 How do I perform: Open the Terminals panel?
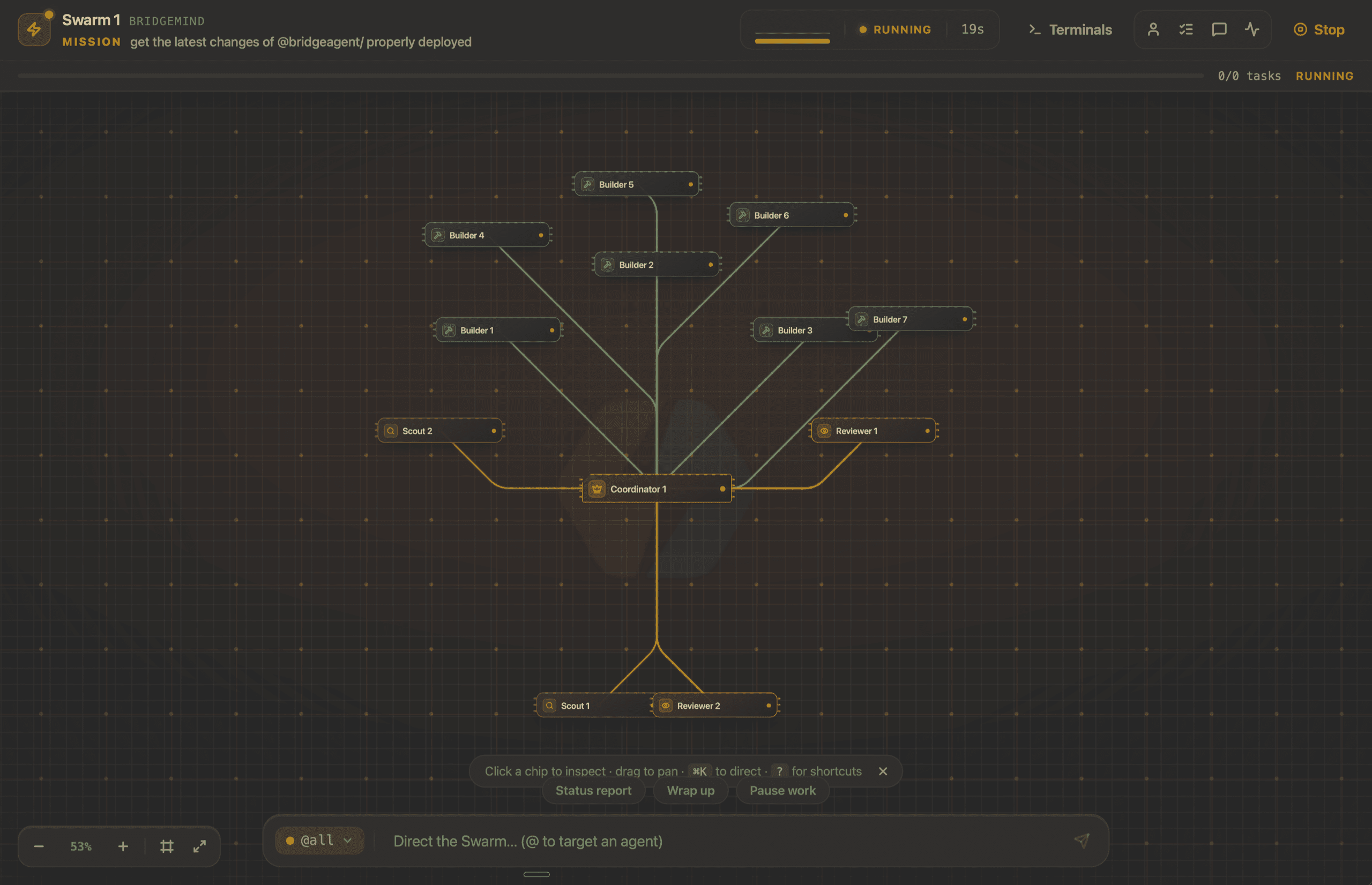pos(1070,29)
